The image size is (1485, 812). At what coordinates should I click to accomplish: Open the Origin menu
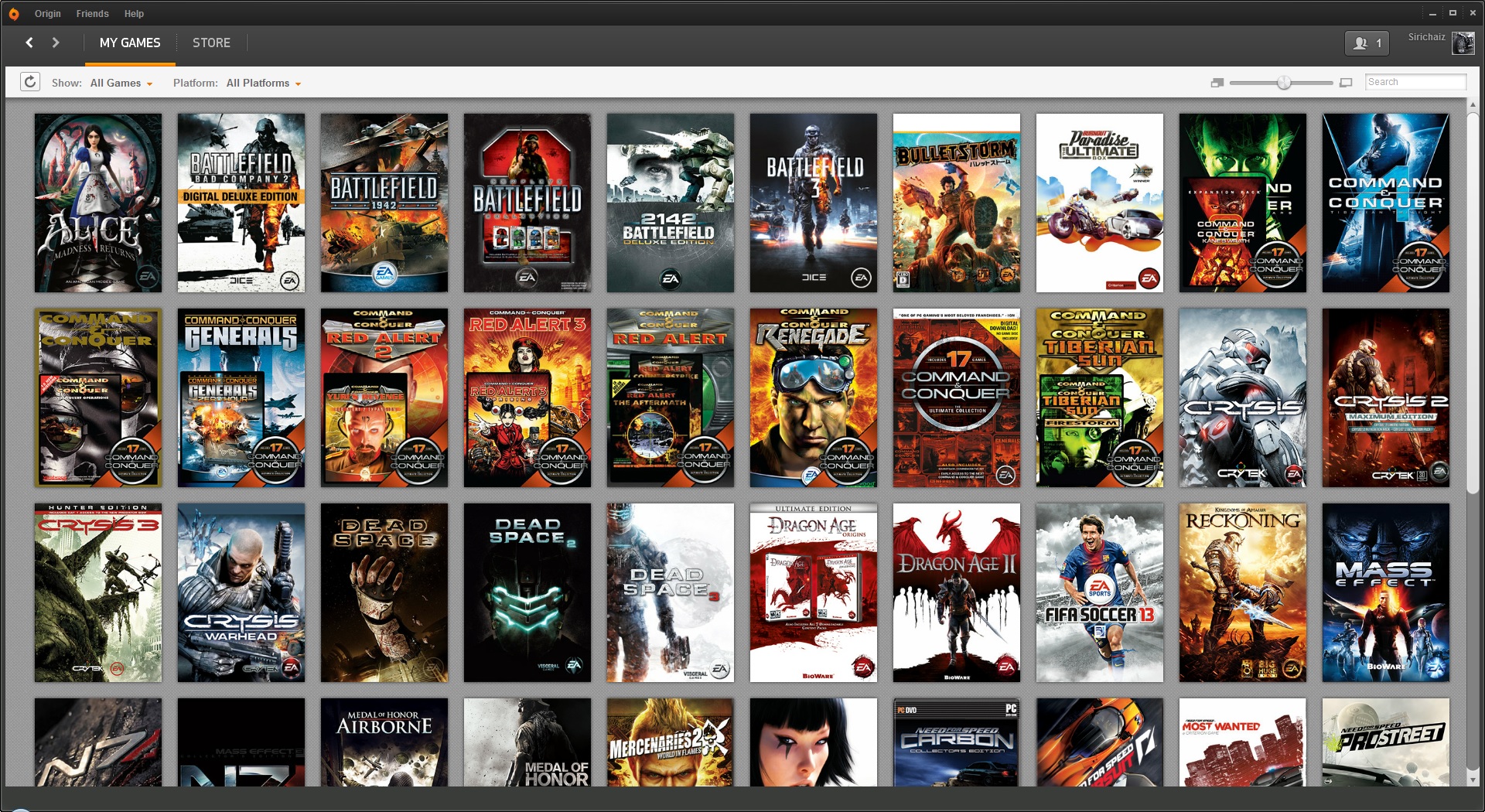[x=48, y=14]
